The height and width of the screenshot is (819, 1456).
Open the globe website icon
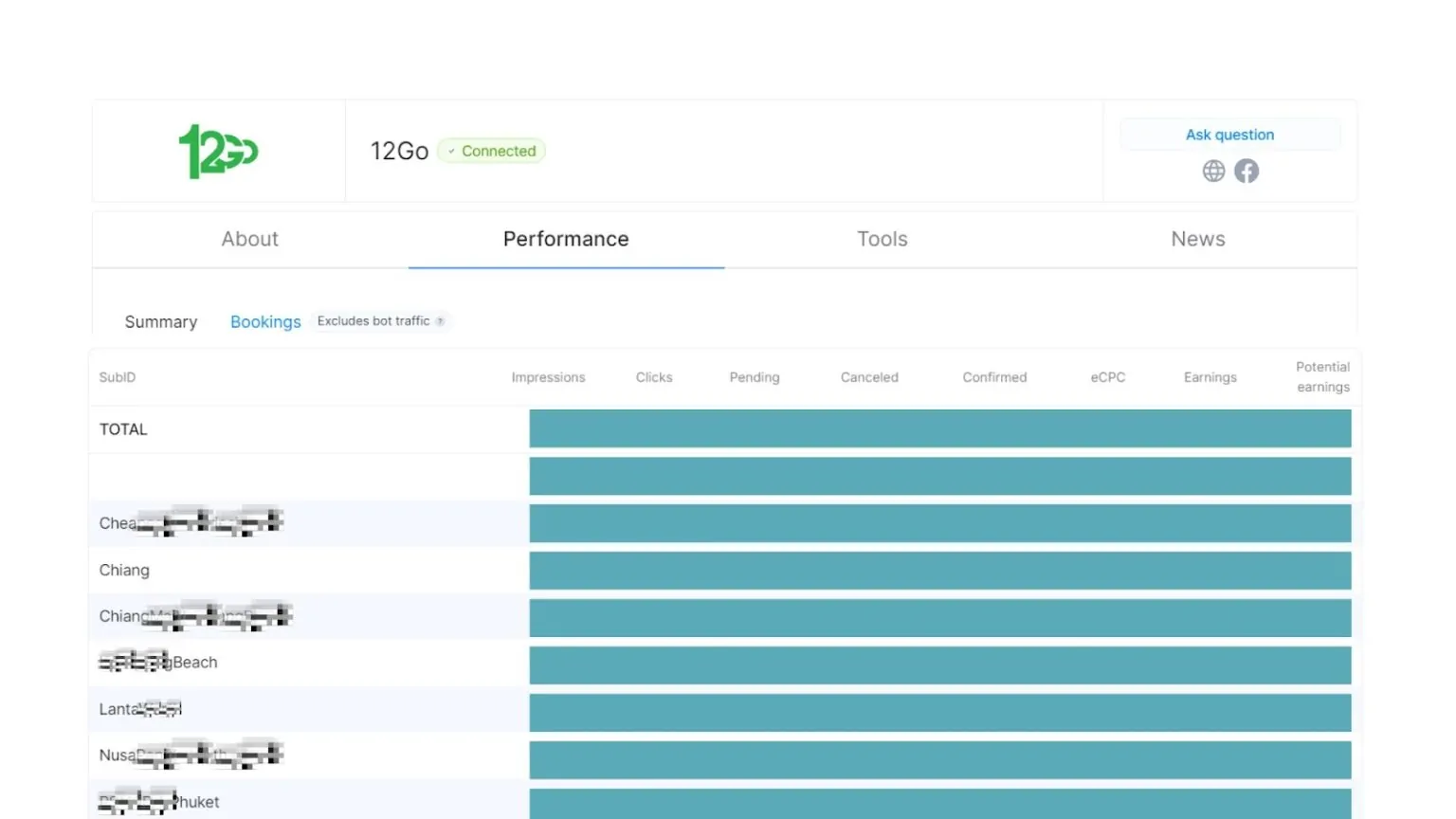(x=1213, y=171)
